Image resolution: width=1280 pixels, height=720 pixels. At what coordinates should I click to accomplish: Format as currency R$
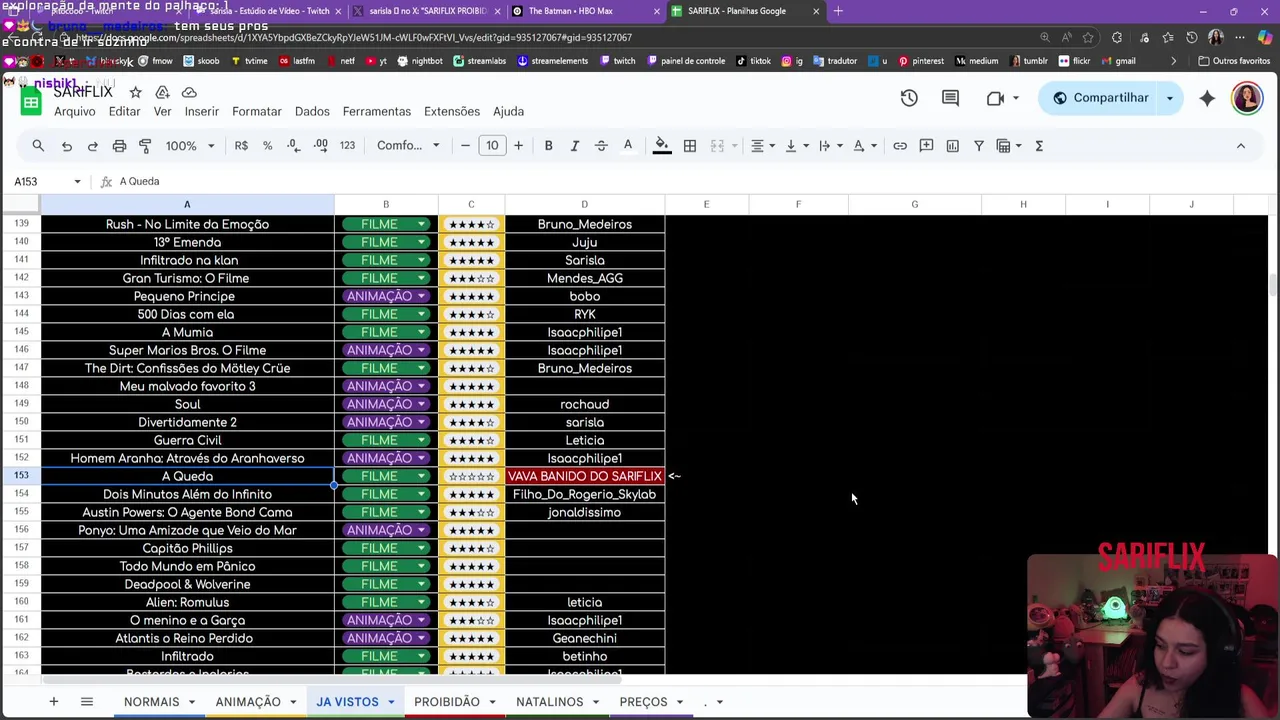(241, 146)
